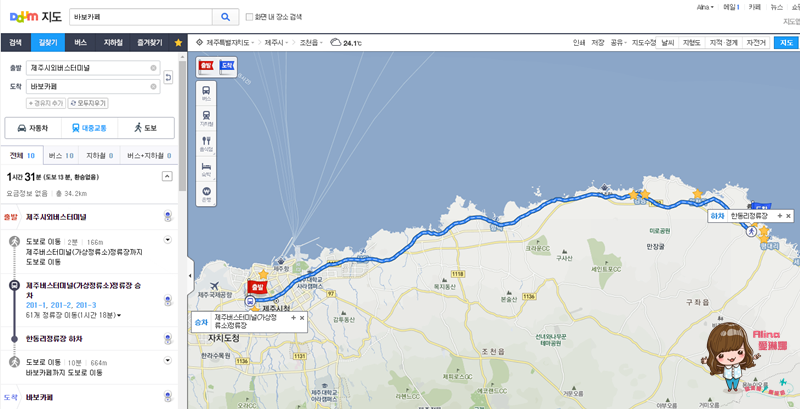Screen dimensions: 800x409
Task: Expand the 61개 정류장 이동 stop list
Action: click(74, 316)
